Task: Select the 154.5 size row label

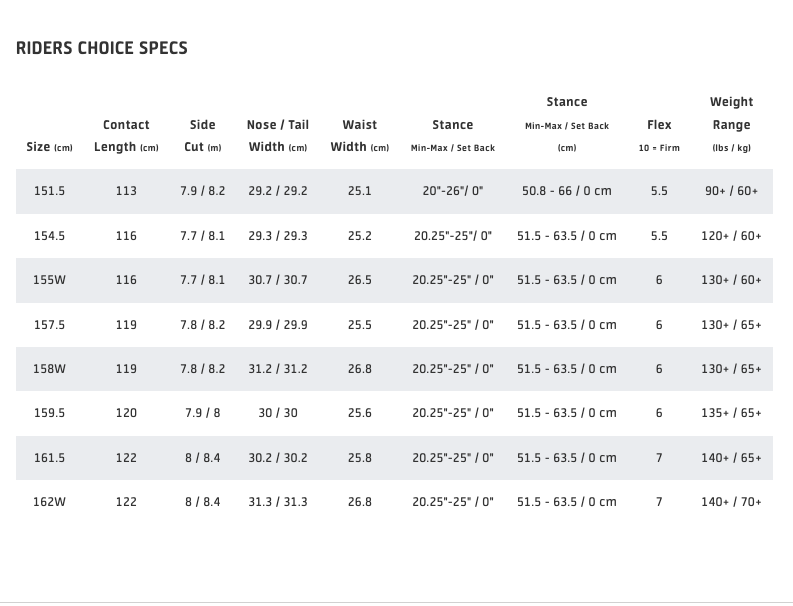Action: coord(49,236)
